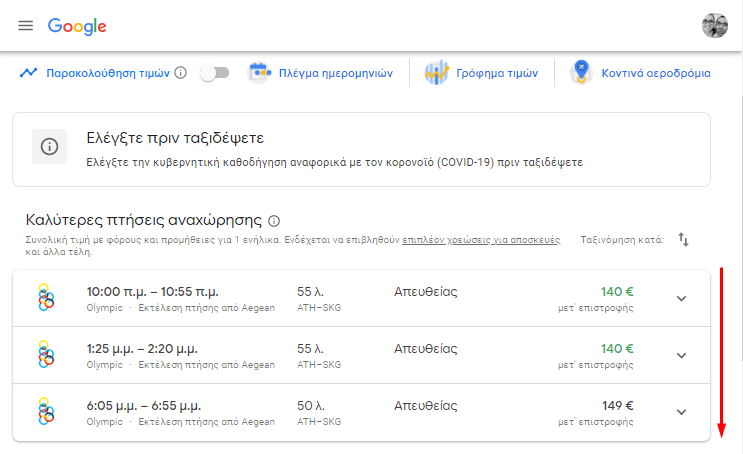This screenshot has height=454, width=743.
Task: Click the sort order arrows icon
Action: 684,240
